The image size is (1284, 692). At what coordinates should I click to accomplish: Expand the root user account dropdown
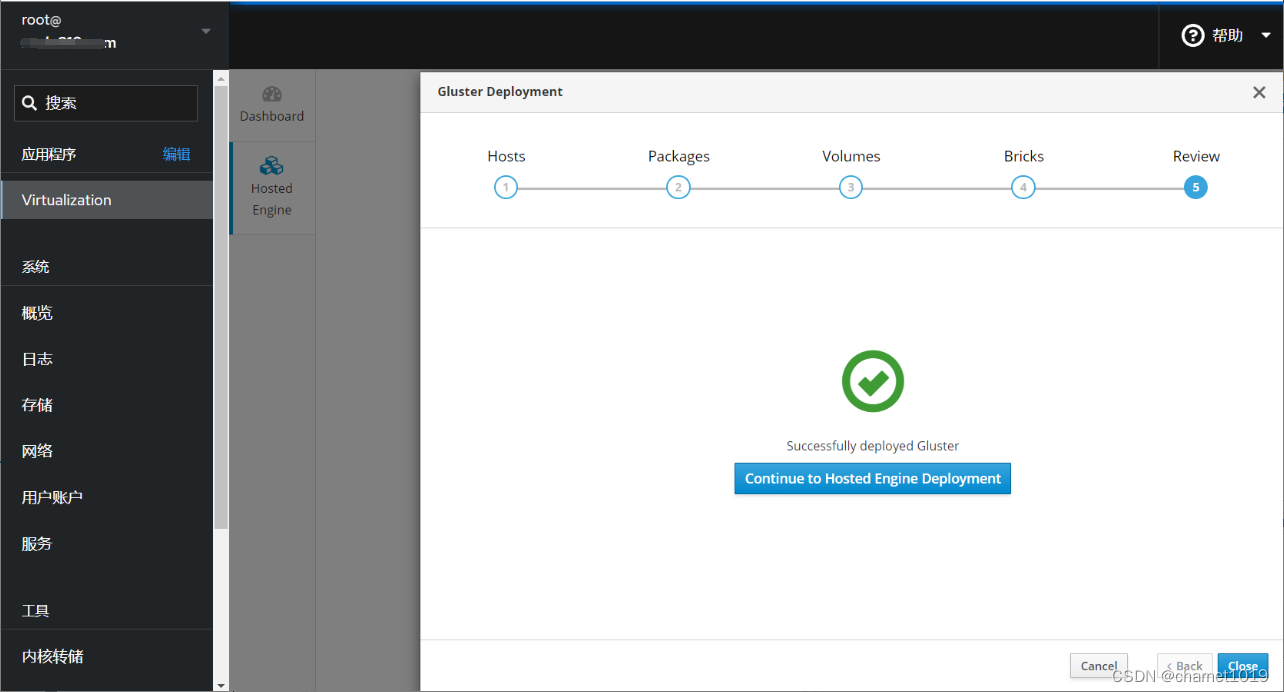pyautogui.click(x=206, y=31)
